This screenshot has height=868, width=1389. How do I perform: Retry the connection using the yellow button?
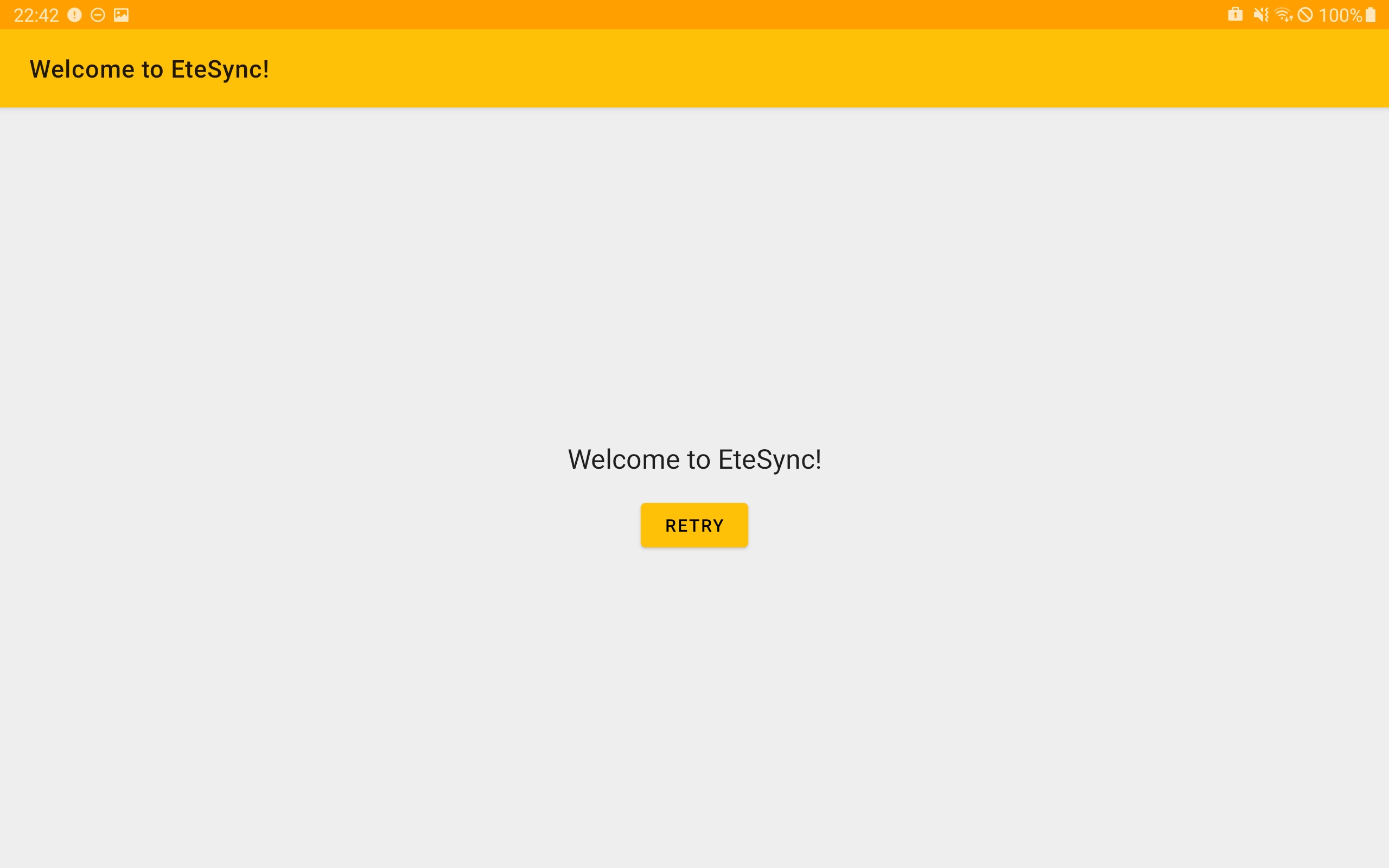[x=694, y=524]
